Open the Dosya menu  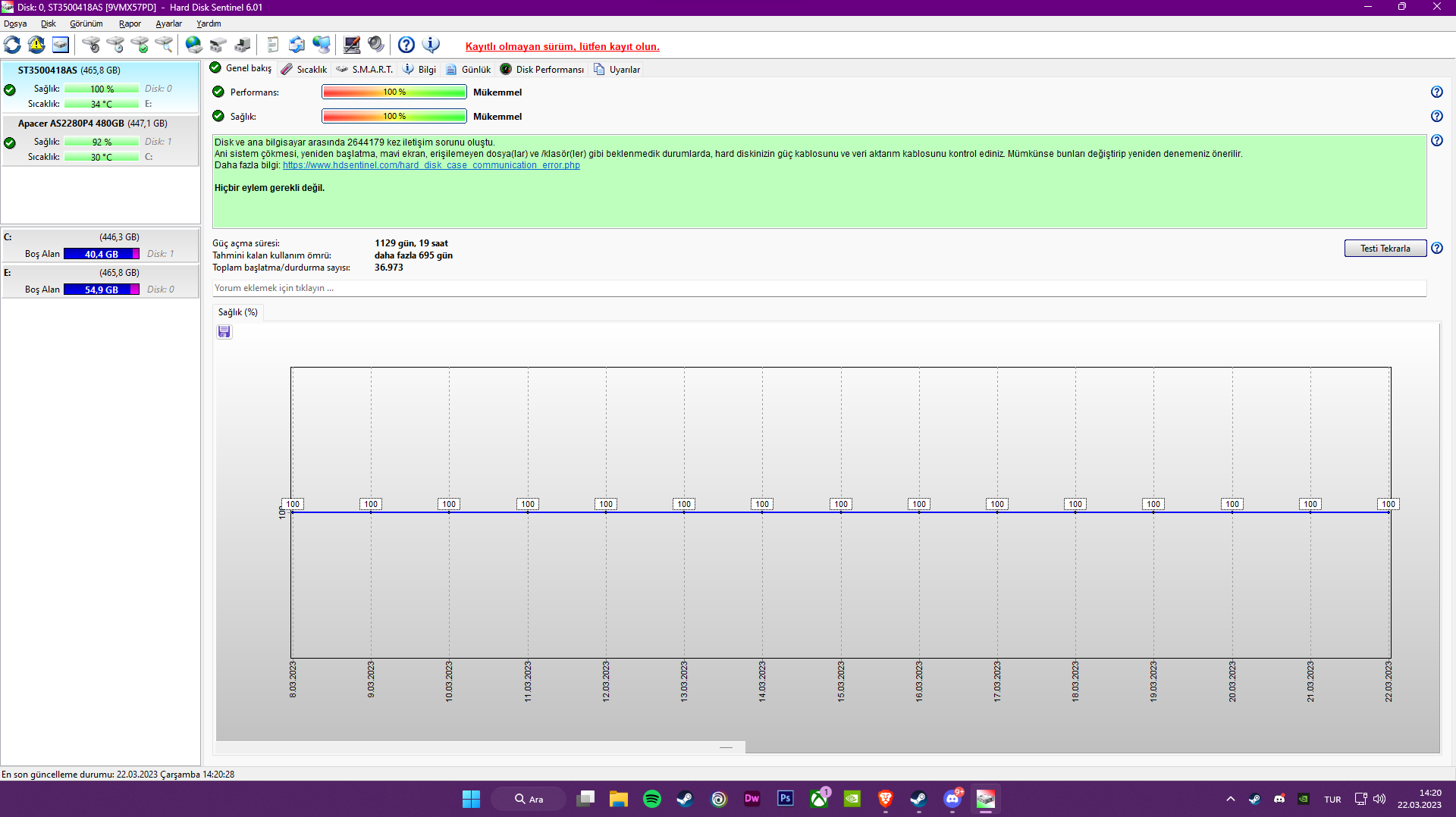15,23
